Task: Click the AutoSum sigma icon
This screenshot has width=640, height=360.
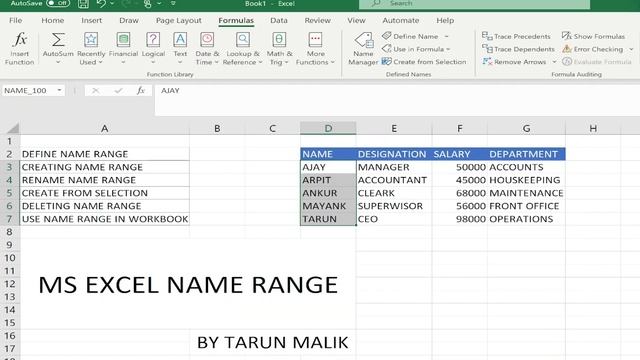Action: 58,40
